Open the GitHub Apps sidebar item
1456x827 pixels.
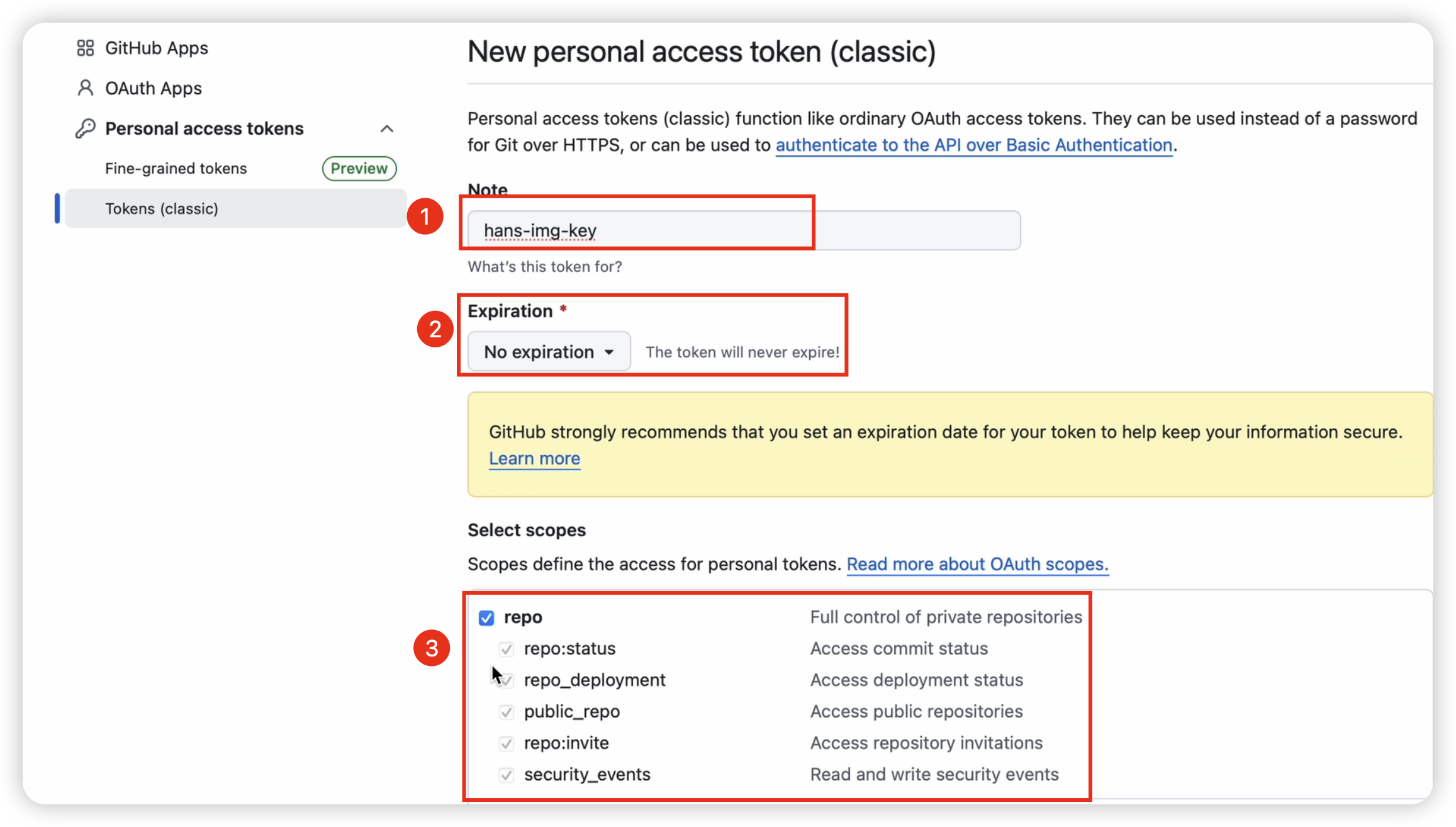click(156, 48)
